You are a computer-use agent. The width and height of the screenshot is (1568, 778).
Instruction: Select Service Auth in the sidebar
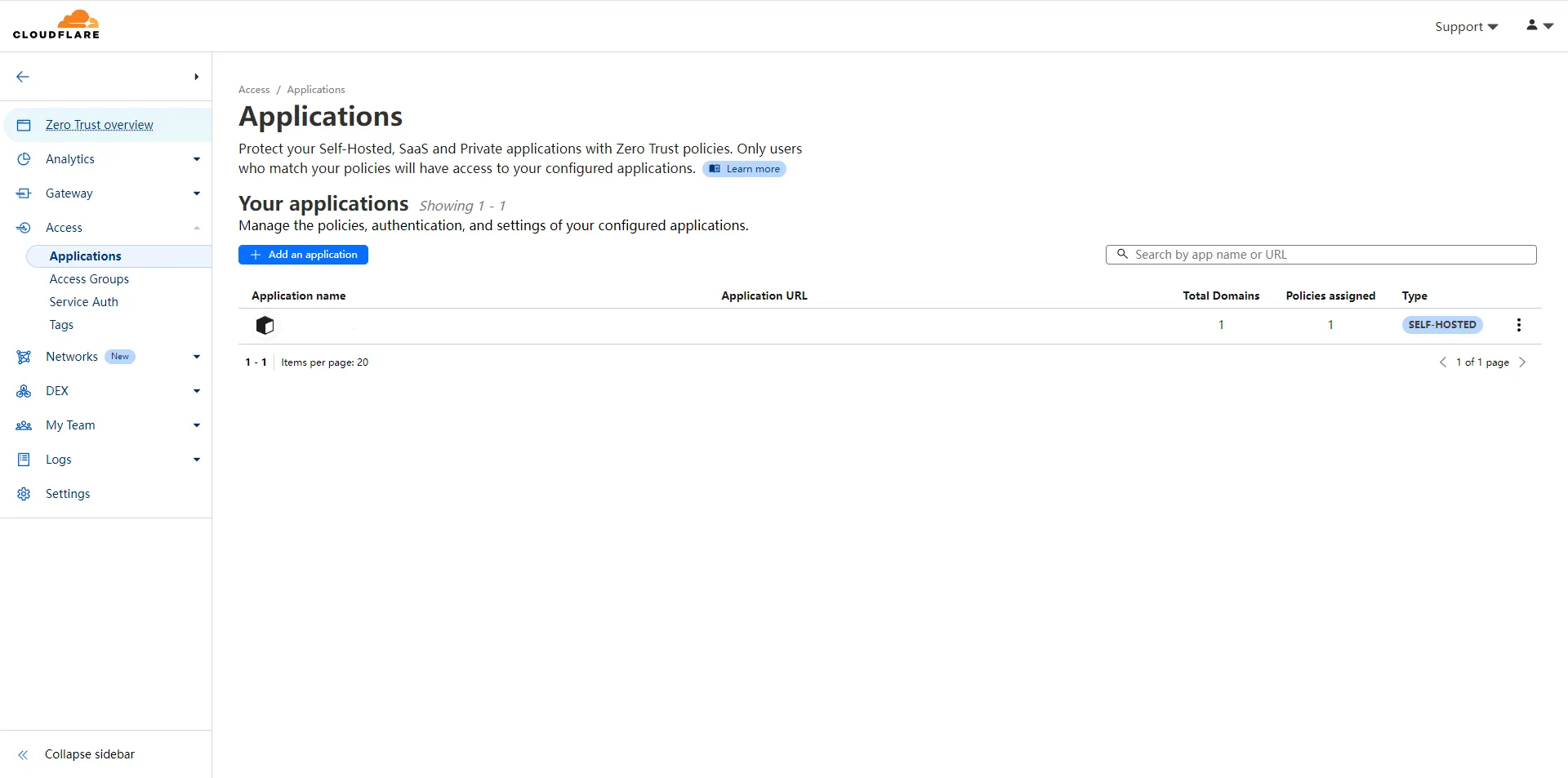point(83,302)
